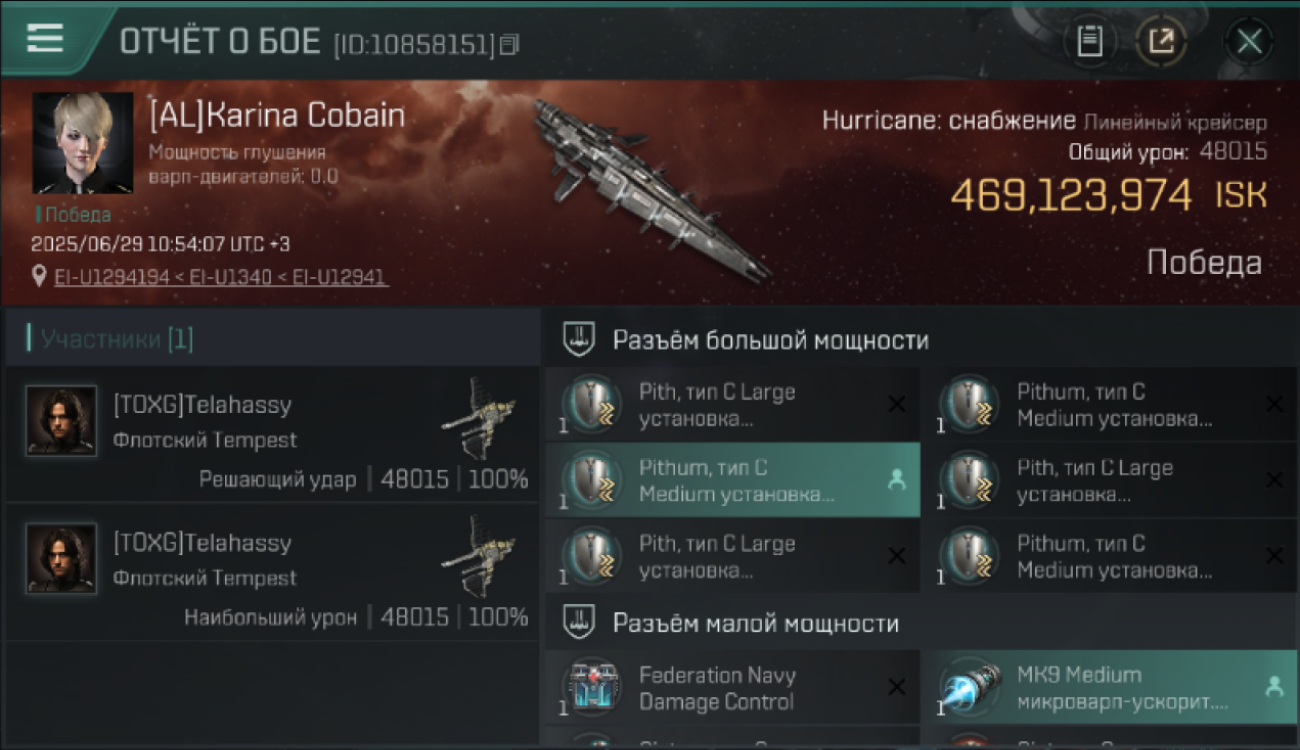This screenshot has width=1300, height=750.
Task: Select top-right Pithum тип C Medium module
Action: (1110, 404)
